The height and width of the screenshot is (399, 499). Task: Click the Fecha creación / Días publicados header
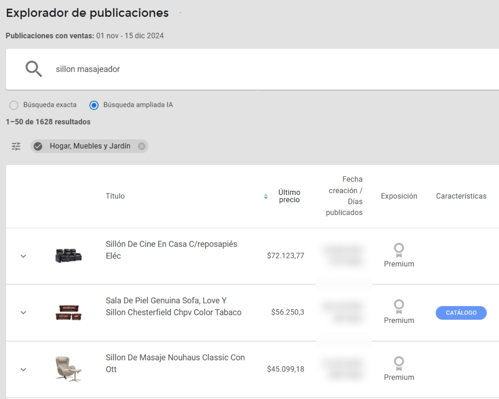(344, 196)
